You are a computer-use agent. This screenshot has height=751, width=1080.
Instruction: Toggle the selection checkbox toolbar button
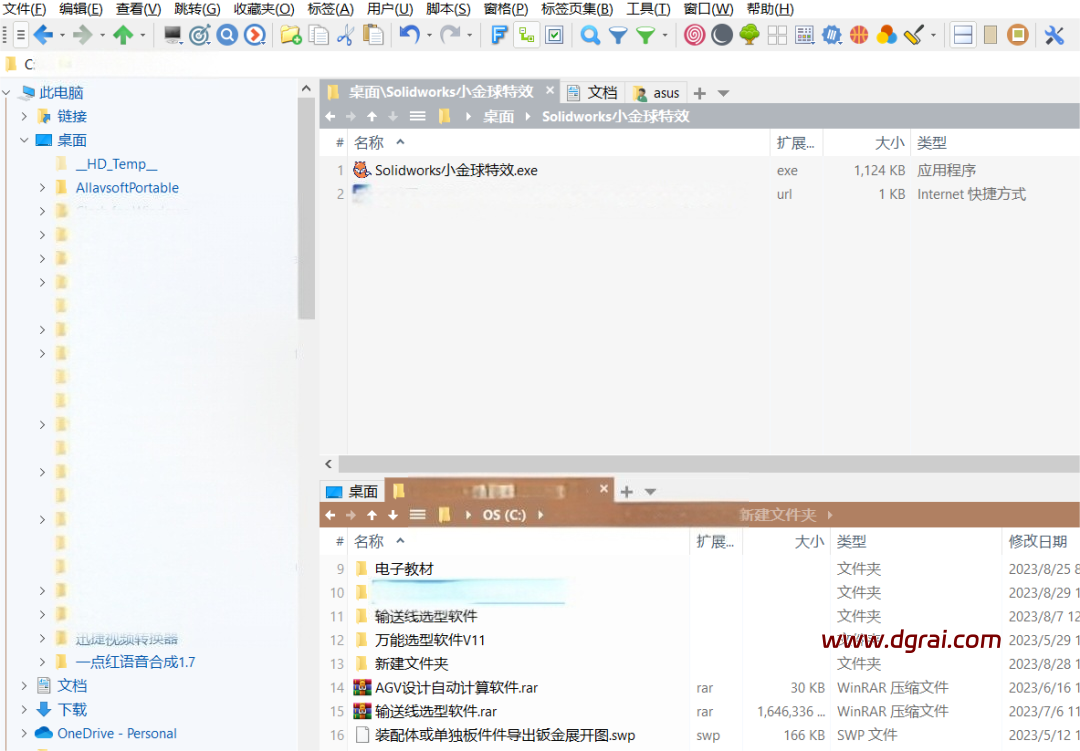(554, 35)
